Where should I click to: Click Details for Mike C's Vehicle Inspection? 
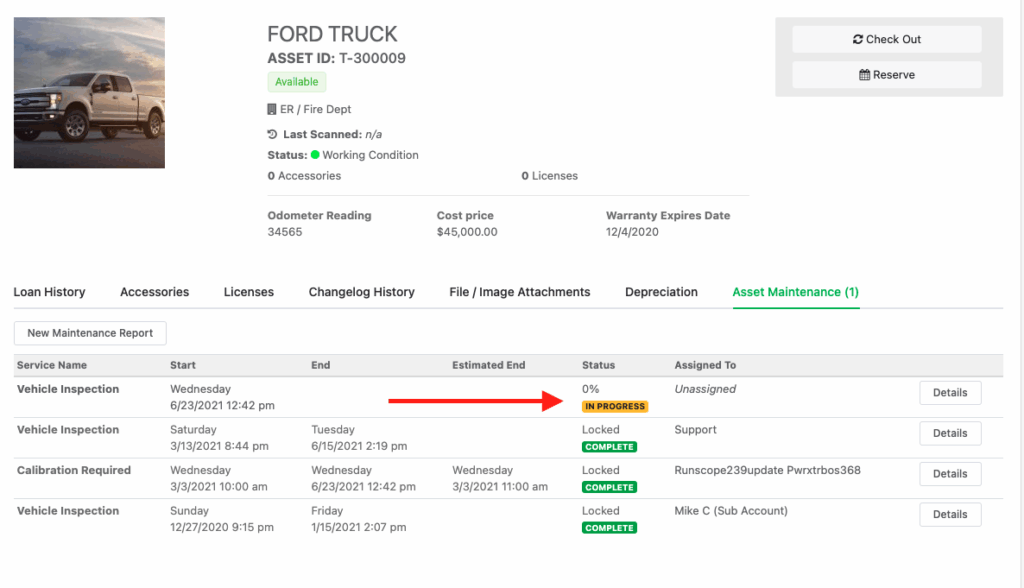[949, 514]
